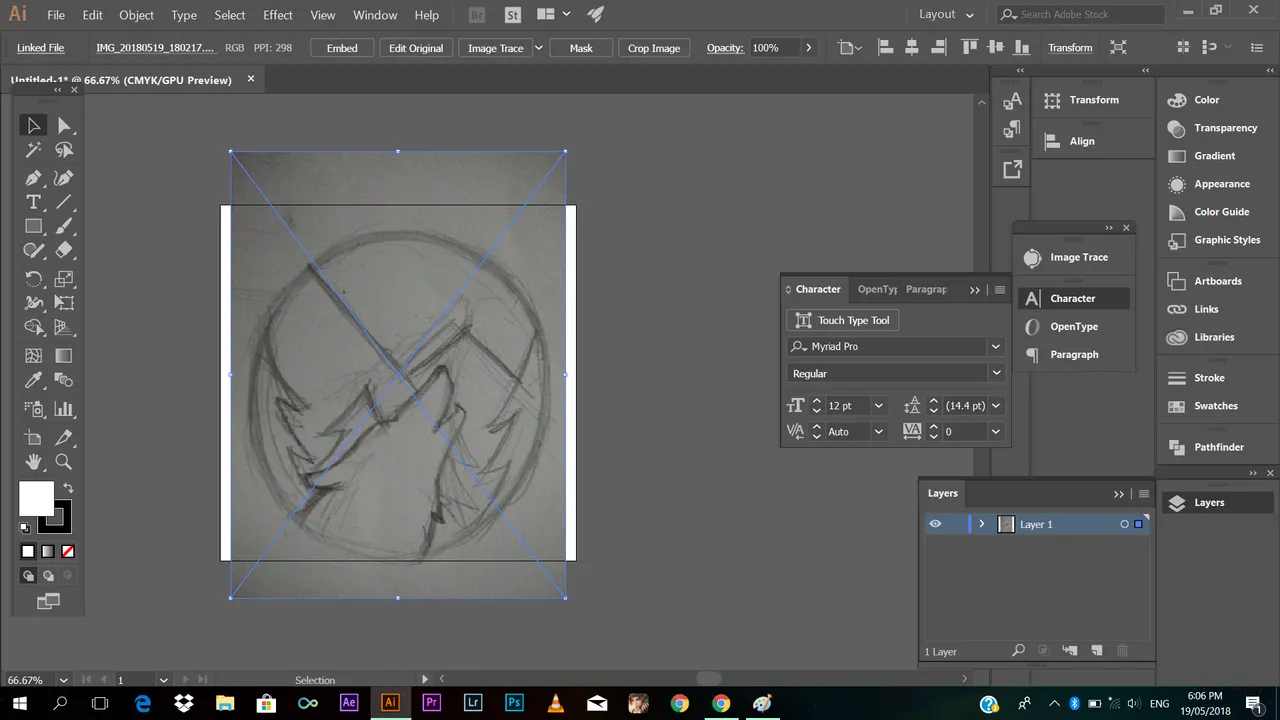Pick the Eraser tool
The height and width of the screenshot is (720, 1280).
64,251
